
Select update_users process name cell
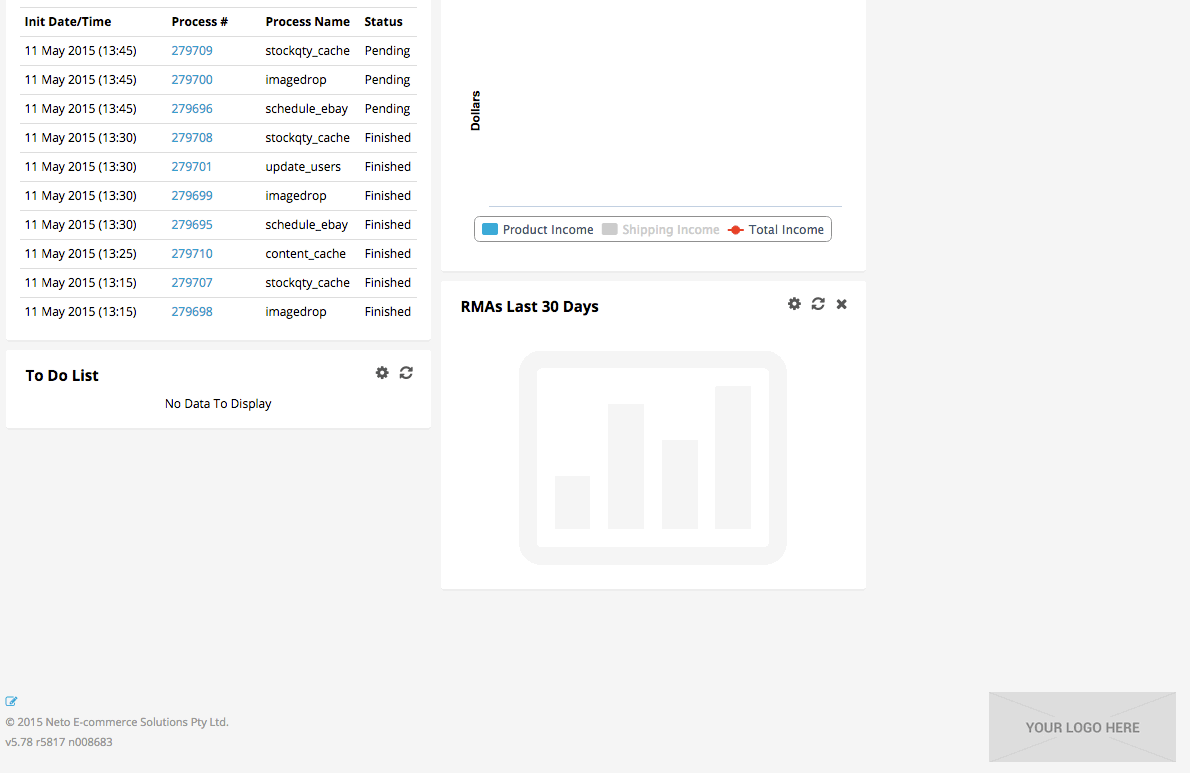[303, 166]
